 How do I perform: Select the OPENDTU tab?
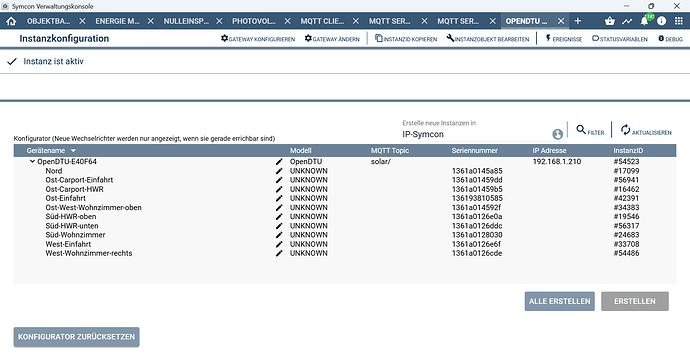[526, 21]
